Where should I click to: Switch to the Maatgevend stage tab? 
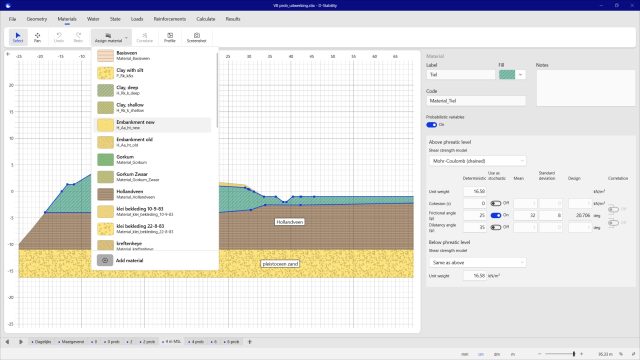[71, 342]
